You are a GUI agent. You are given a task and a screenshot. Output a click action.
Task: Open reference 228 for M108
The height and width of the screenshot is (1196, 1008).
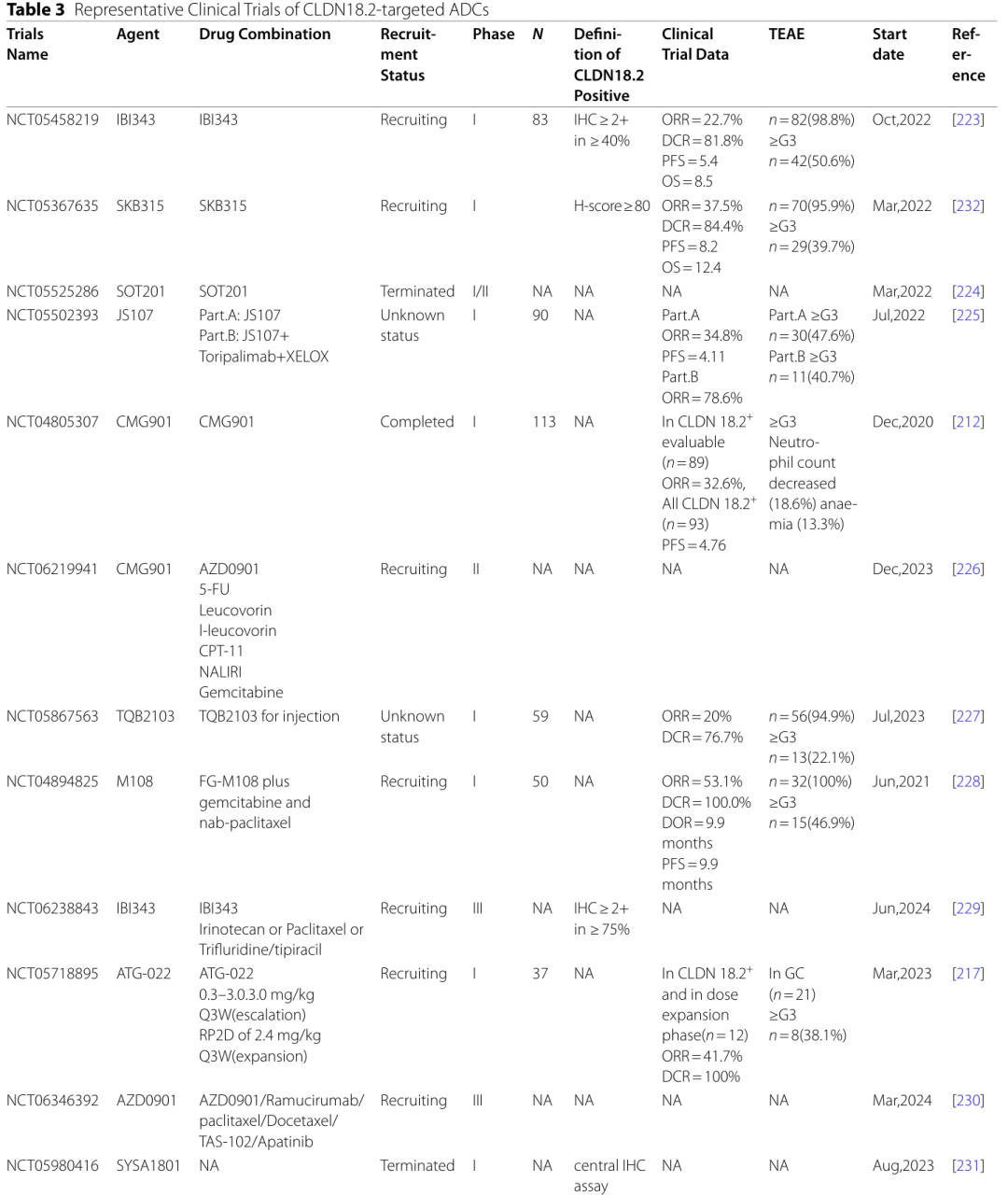tap(968, 781)
